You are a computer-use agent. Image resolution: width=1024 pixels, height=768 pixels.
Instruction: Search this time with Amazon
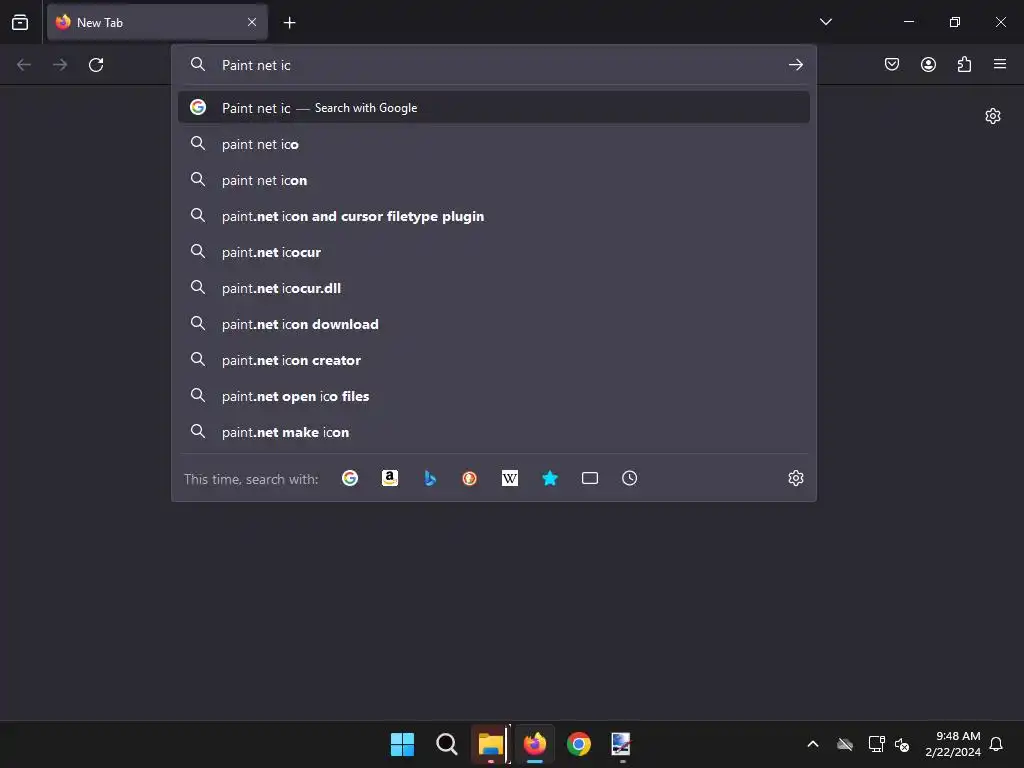[x=390, y=478]
